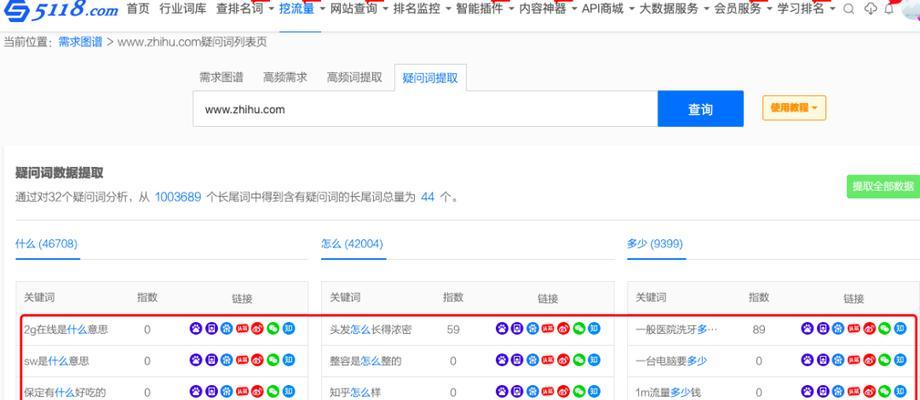Open Toutiao red icon for 头发怎么长得浓密

point(548,329)
